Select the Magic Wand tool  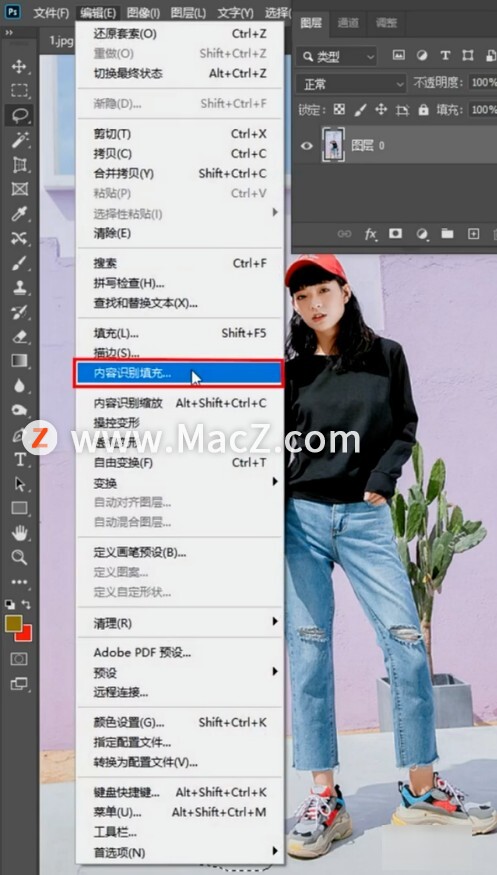point(19,140)
